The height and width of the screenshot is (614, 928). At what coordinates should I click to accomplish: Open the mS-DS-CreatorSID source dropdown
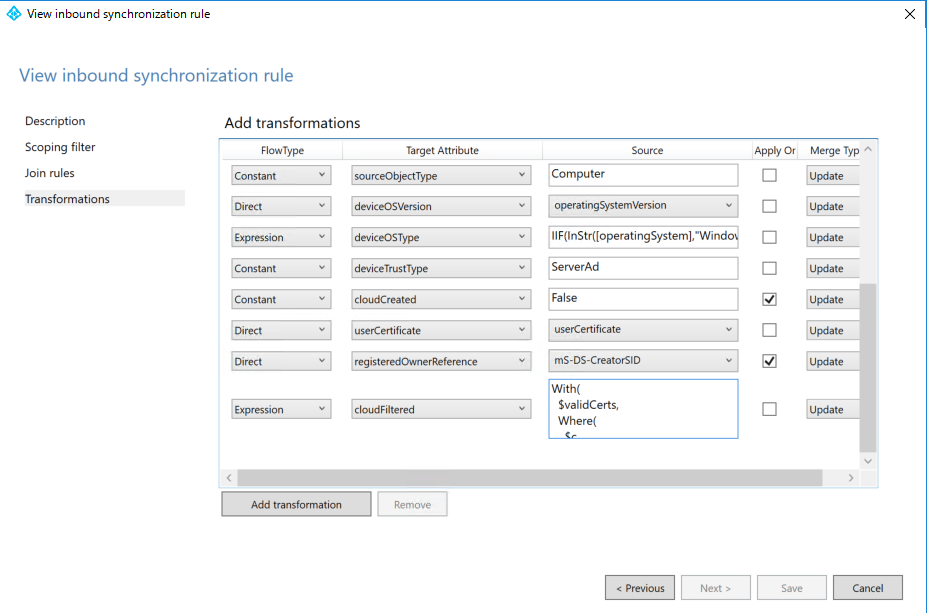tap(643, 360)
